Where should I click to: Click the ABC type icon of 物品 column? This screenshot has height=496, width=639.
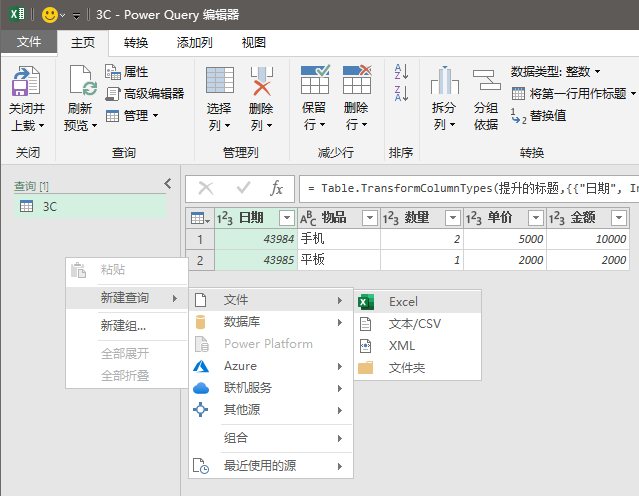tap(308, 218)
